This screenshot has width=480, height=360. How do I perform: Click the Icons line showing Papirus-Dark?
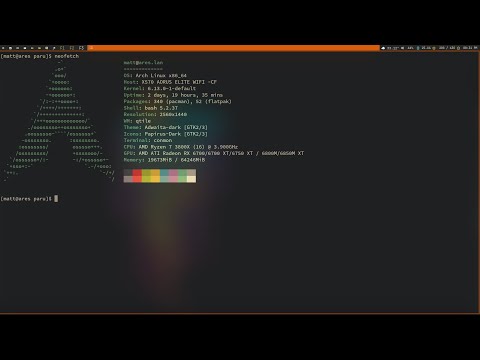(x=166, y=134)
